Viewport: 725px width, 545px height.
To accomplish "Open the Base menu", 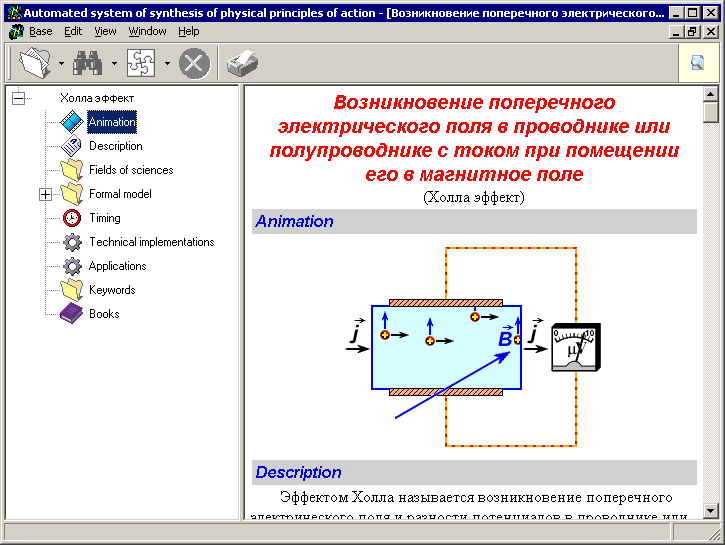I will tap(40, 32).
